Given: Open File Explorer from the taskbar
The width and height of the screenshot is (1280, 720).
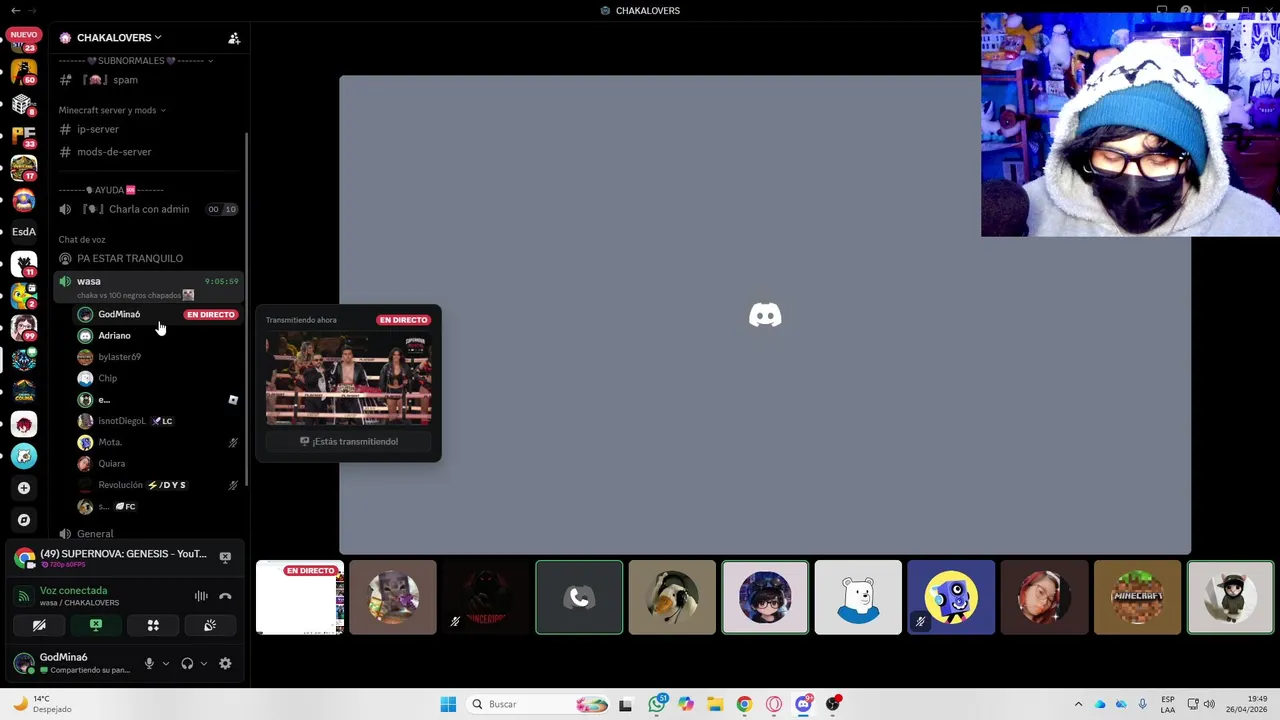Looking at the screenshot, I should click(x=715, y=704).
